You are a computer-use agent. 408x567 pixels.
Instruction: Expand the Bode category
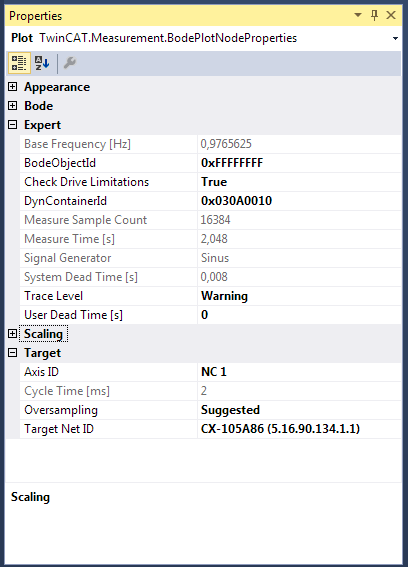pyautogui.click(x=13, y=106)
